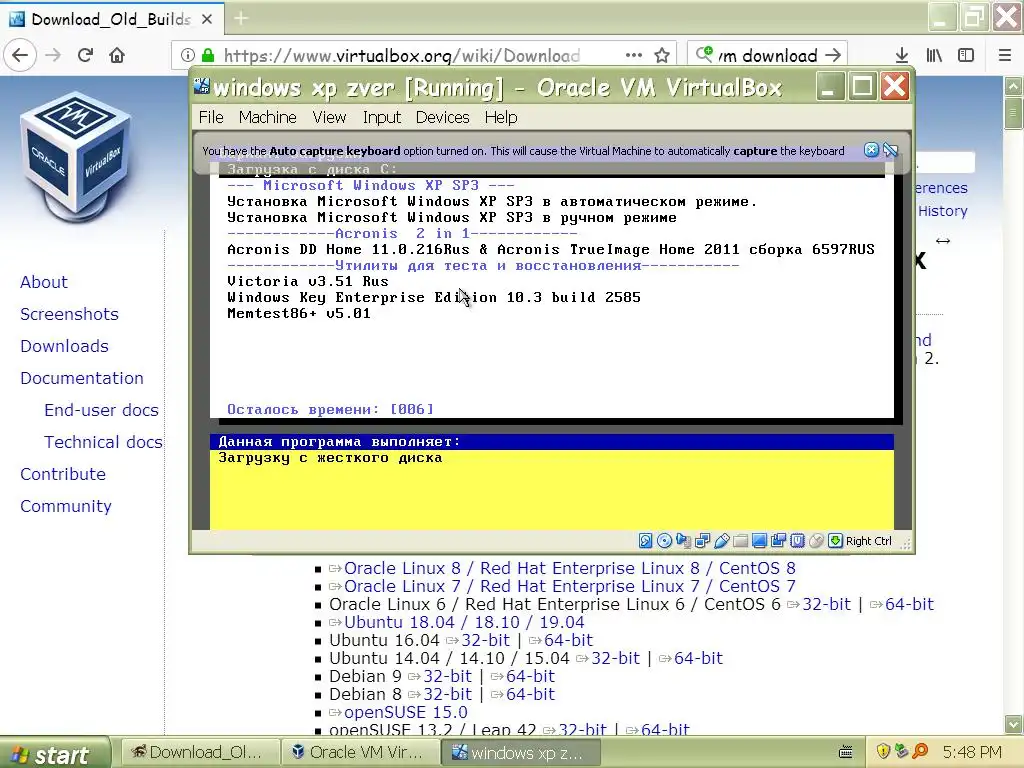Viewport: 1024px width, 768px height.
Task: Click the green padlock security icon
Action: (208, 55)
